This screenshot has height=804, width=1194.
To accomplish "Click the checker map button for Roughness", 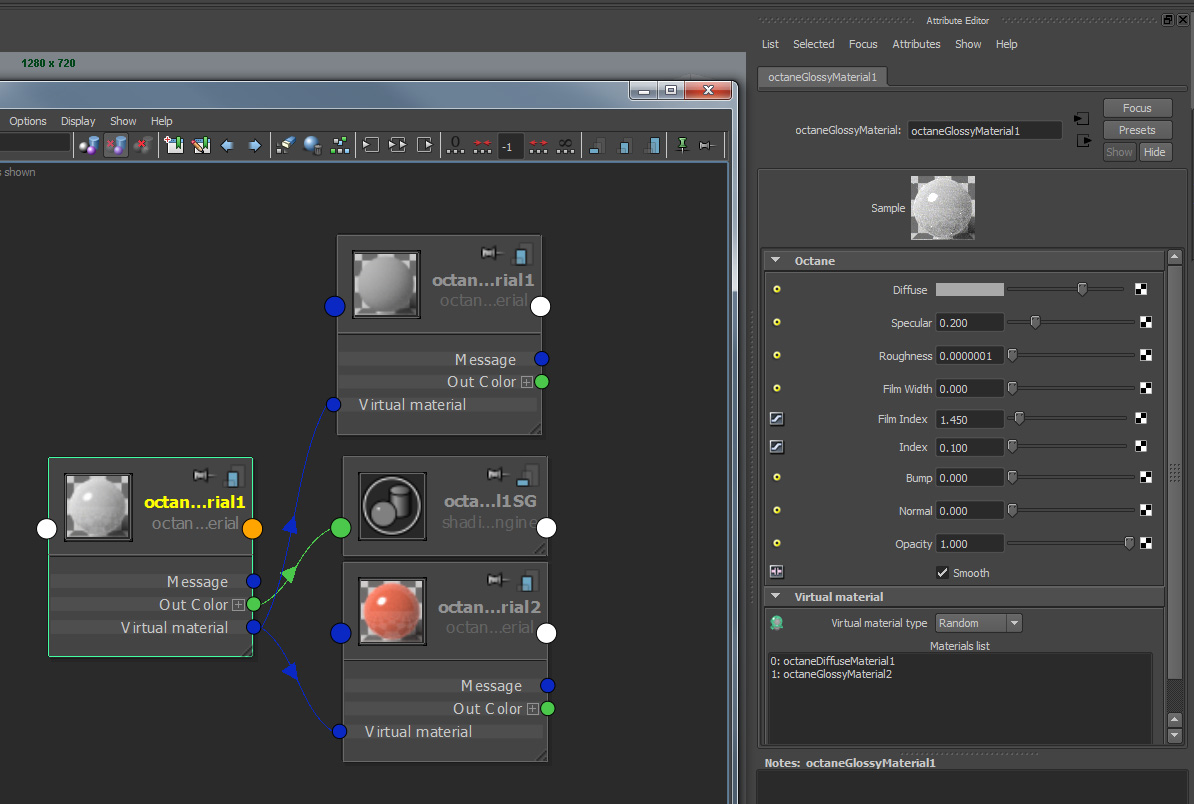I will (x=1145, y=356).
